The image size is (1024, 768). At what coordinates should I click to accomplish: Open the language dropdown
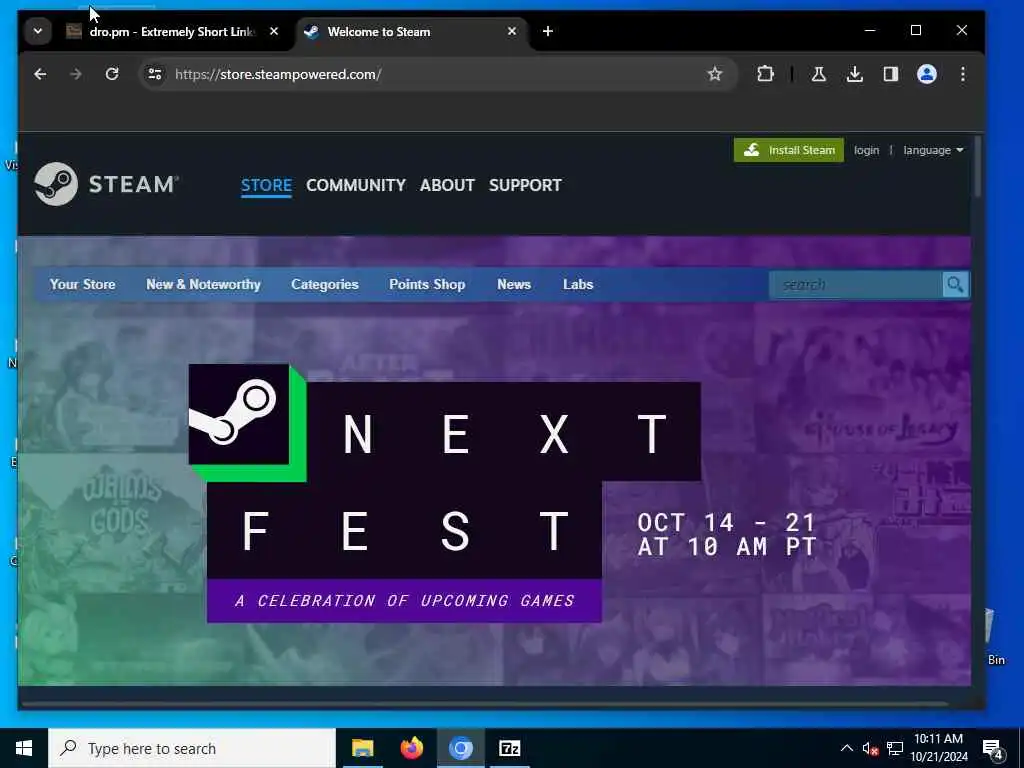coord(933,150)
